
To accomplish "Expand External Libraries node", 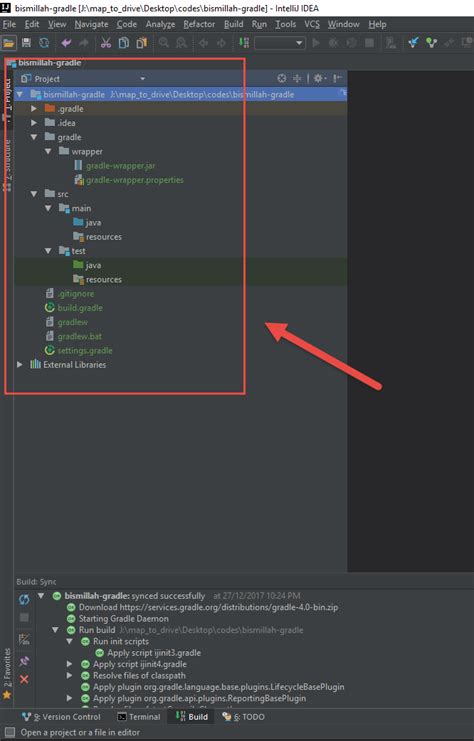I will point(20,364).
